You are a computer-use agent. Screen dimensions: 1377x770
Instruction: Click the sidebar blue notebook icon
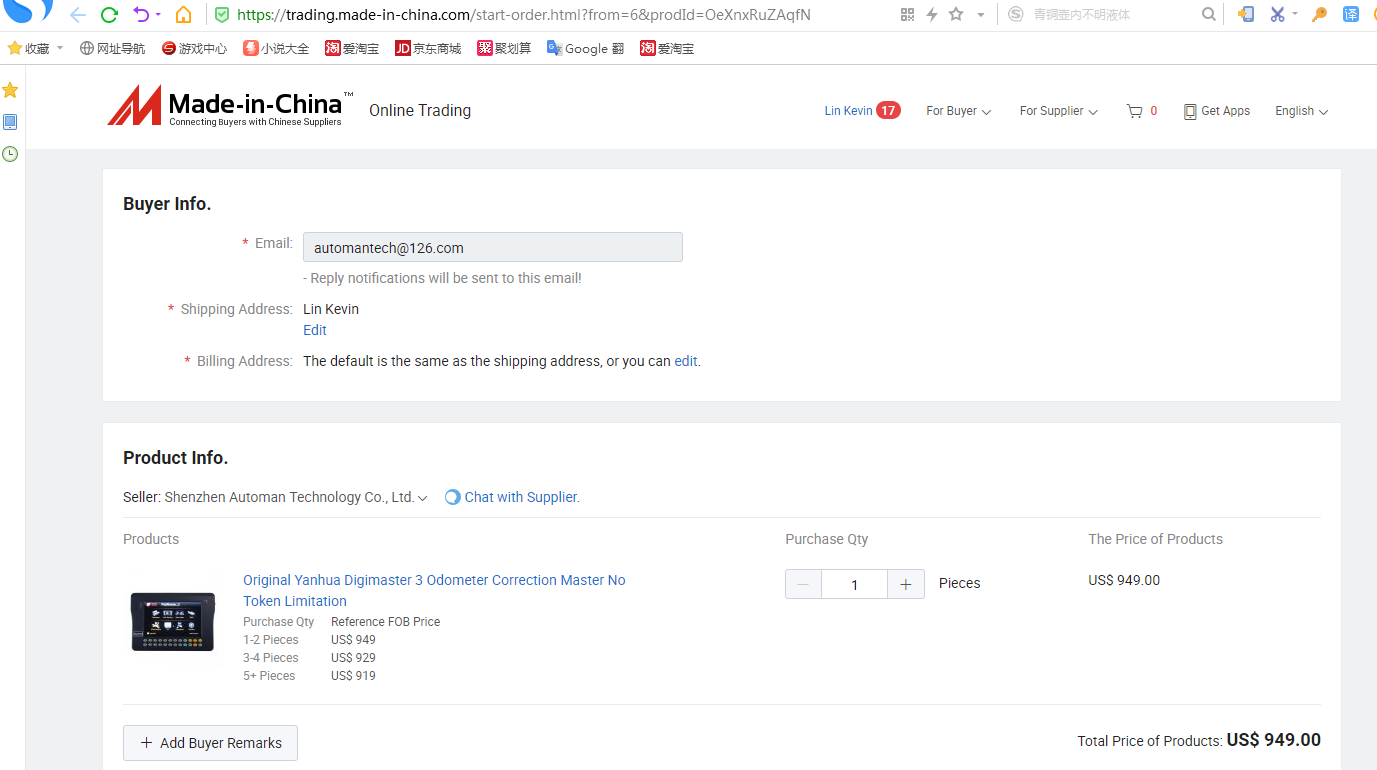point(10,122)
